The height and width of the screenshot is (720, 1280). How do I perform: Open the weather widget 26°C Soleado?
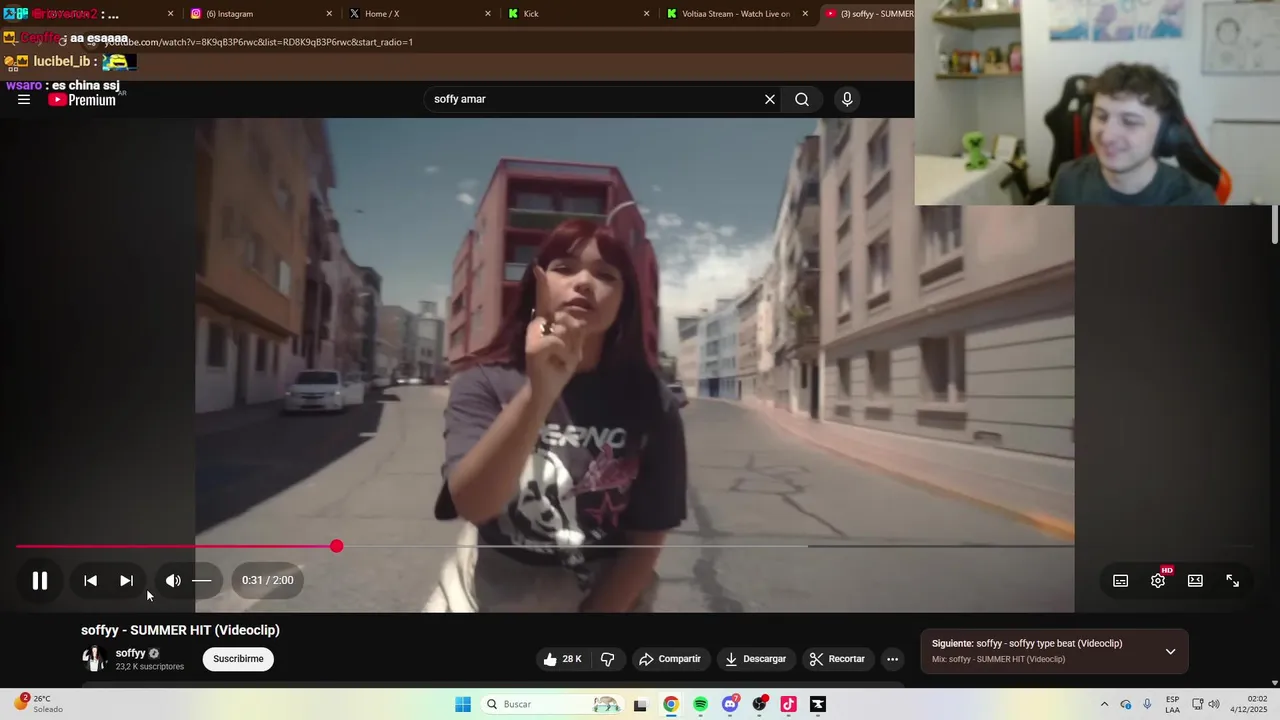pyautogui.click(x=40, y=704)
